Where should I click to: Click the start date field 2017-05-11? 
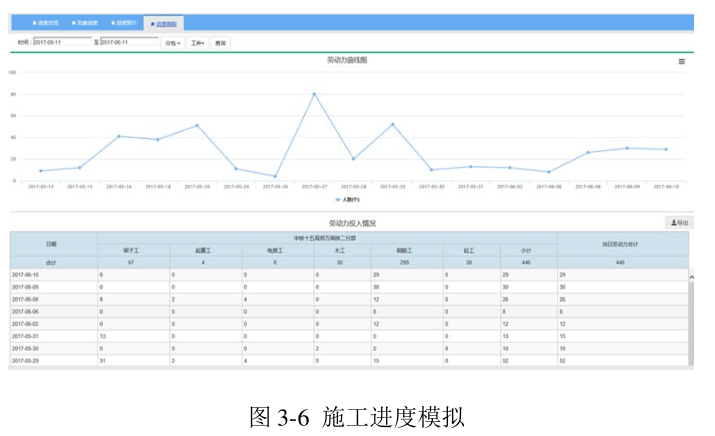coord(62,42)
